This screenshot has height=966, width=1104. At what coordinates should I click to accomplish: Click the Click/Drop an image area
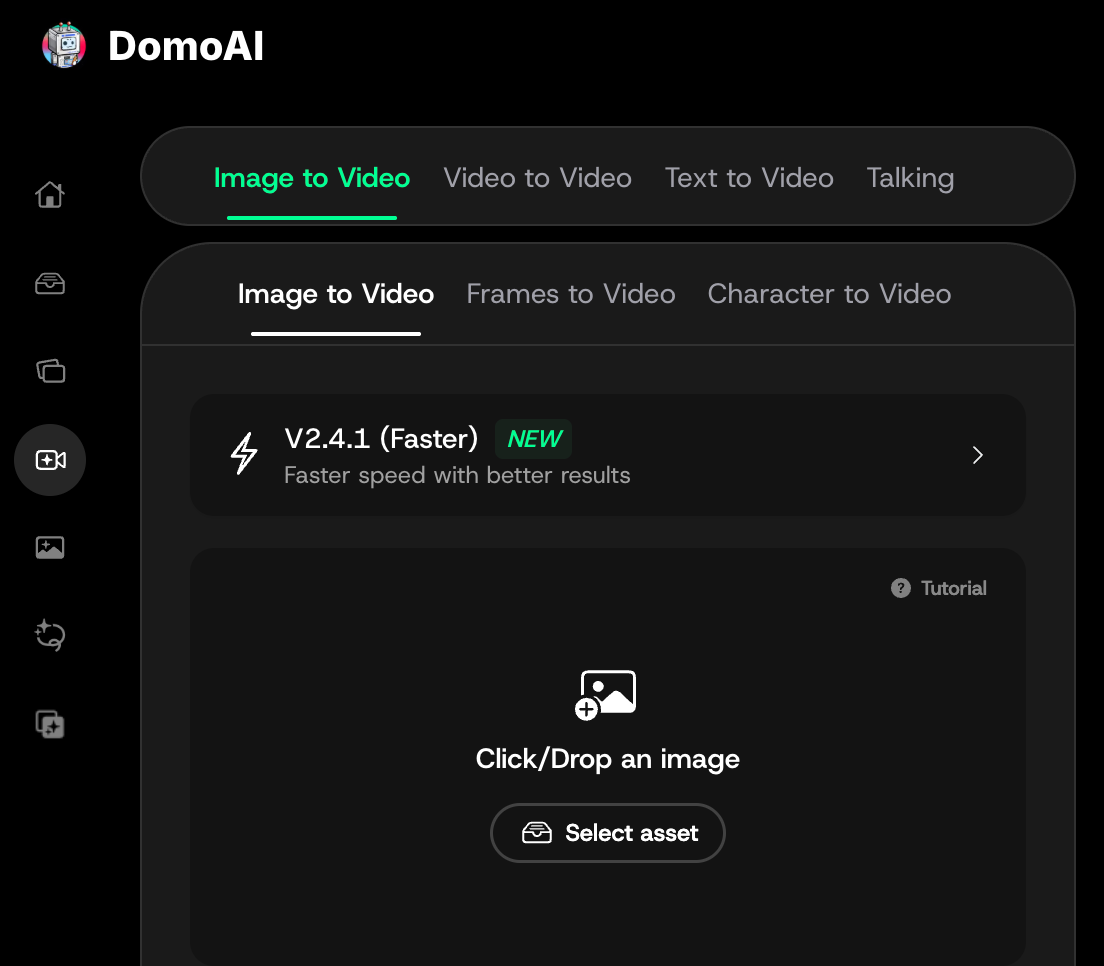pos(607,759)
